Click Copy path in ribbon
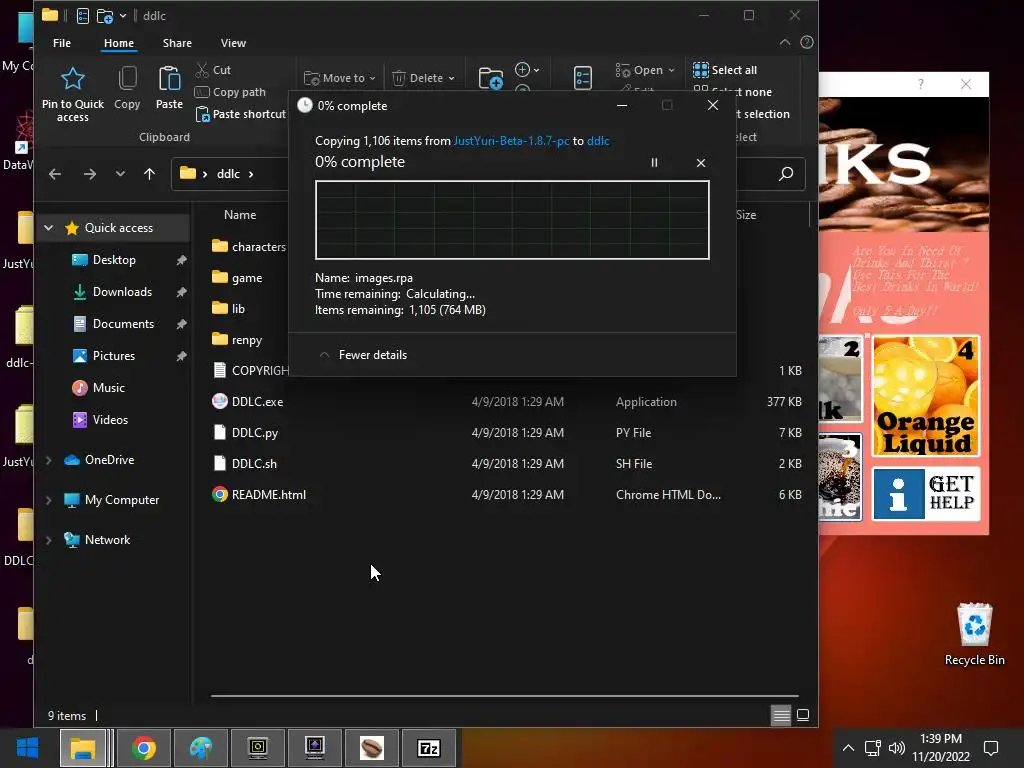1024x768 pixels. pyautogui.click(x=231, y=92)
